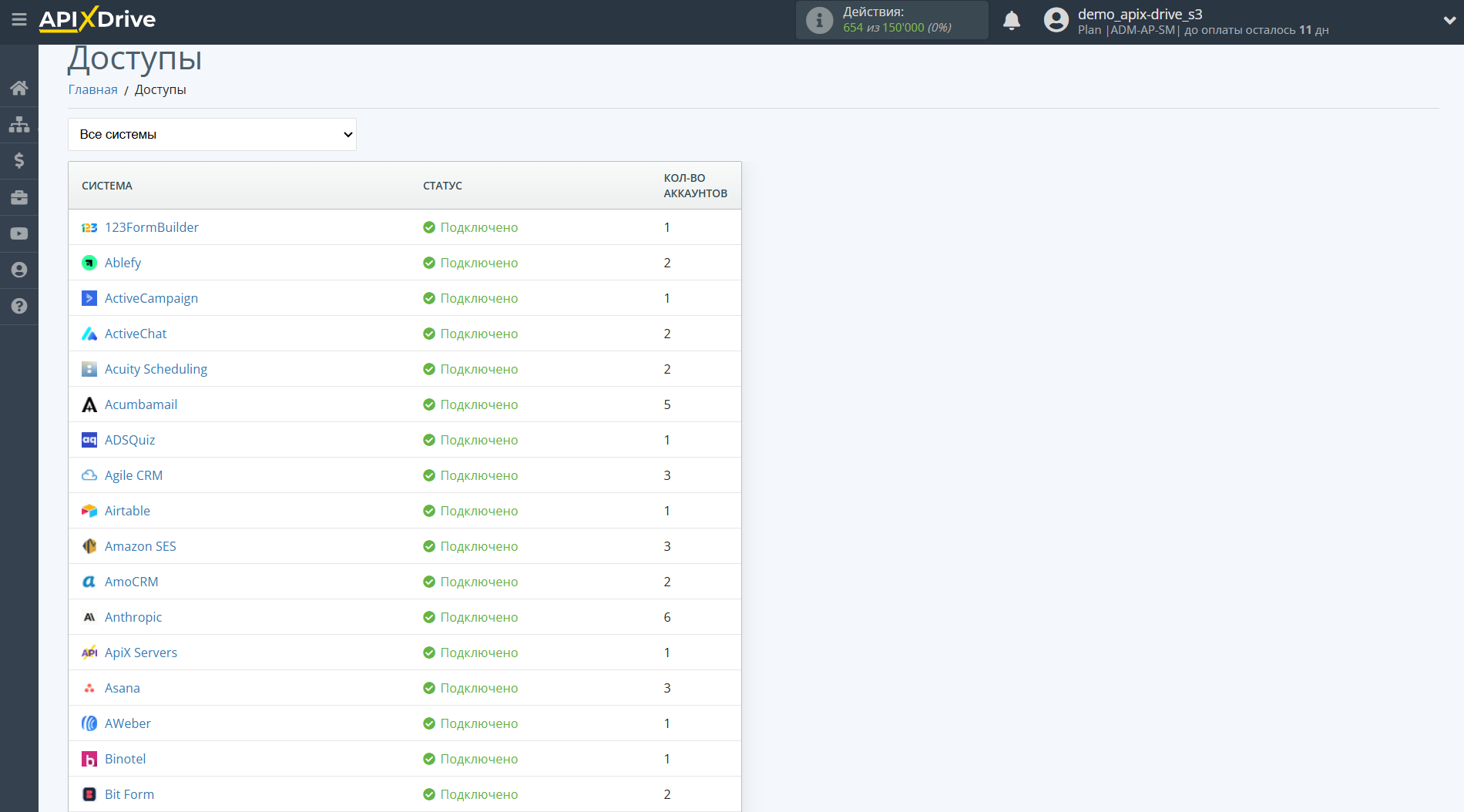Click the user avatar icon
Screen dimensions: 1464x812
(x=1056, y=20)
